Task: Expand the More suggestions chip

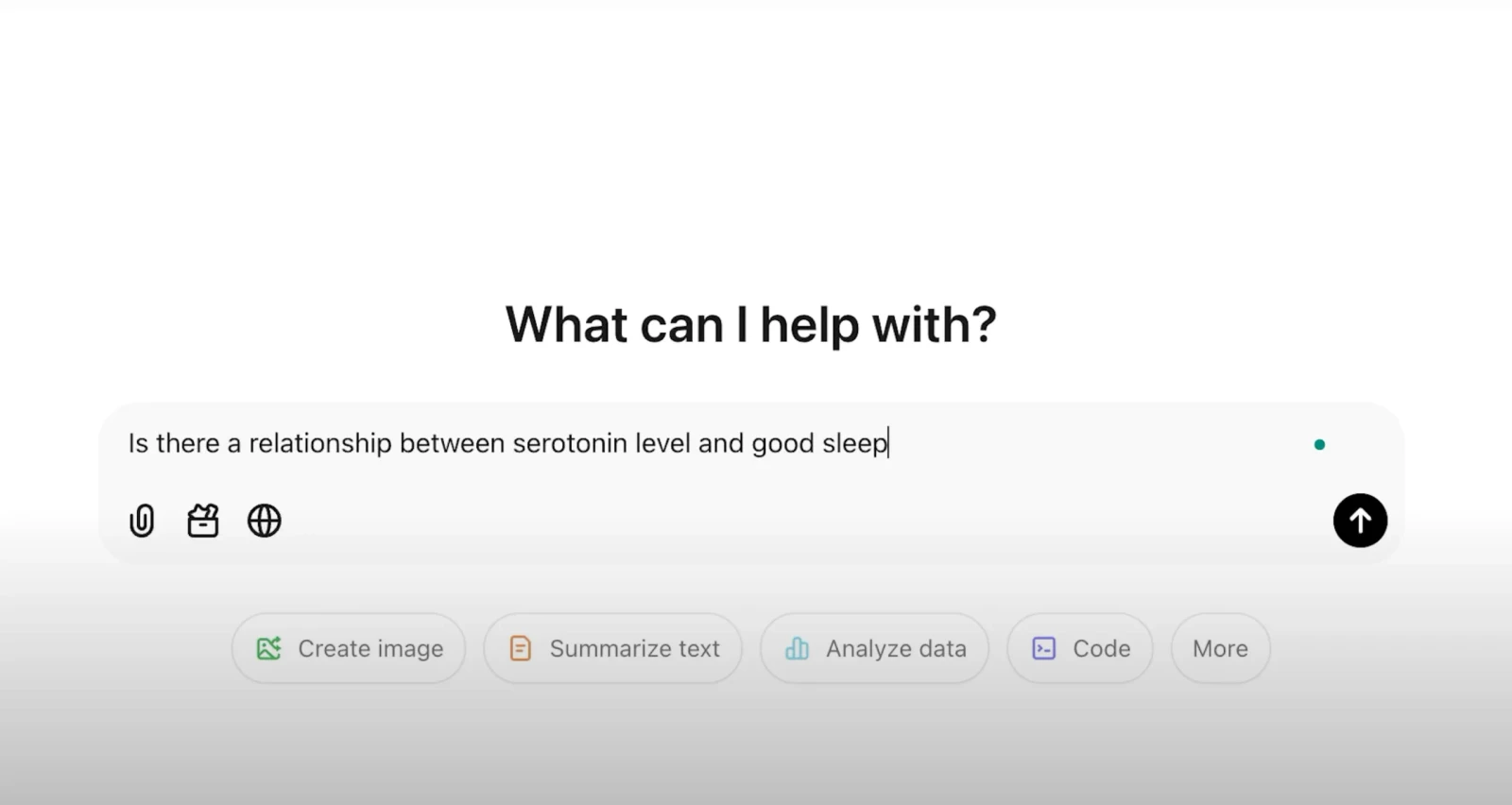Action: [1221, 648]
